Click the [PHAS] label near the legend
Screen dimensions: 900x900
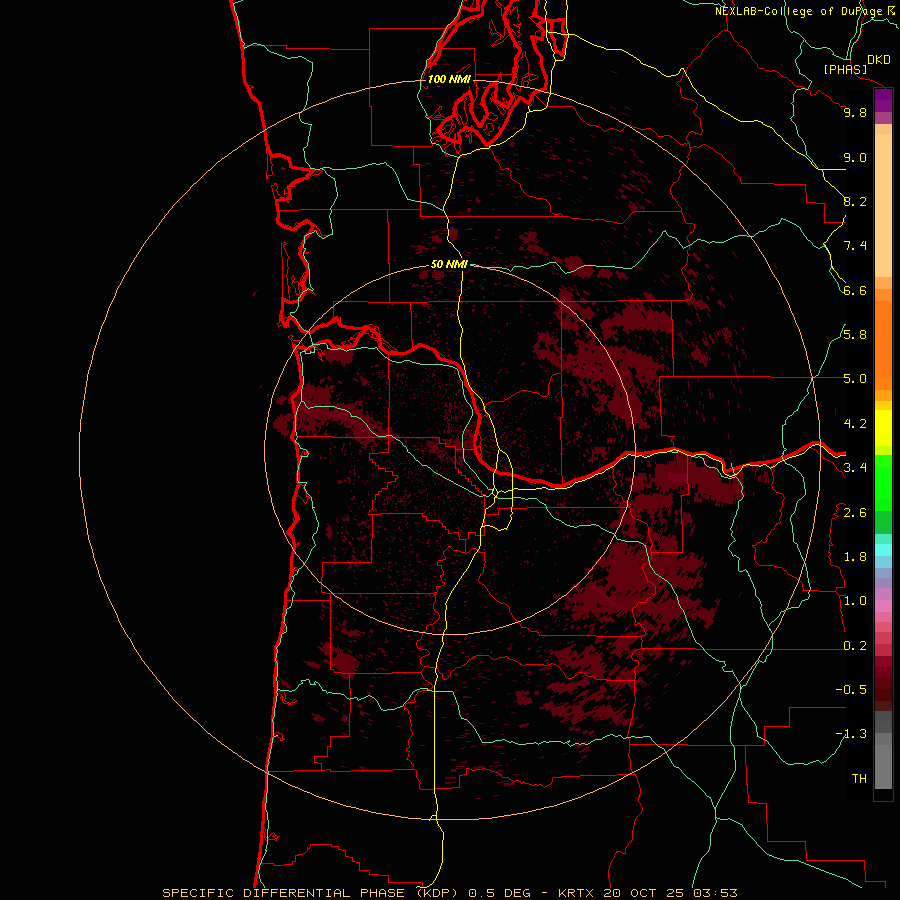tap(845, 69)
